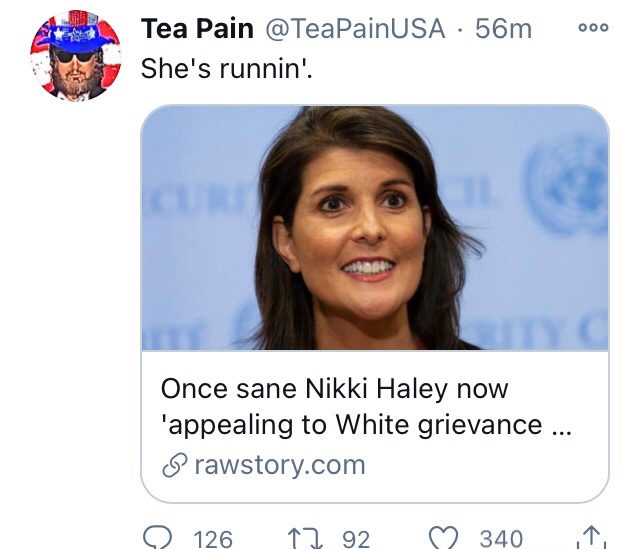The width and height of the screenshot is (640, 549).
Task: Open the three-dot more options menu
Action: [593, 29]
